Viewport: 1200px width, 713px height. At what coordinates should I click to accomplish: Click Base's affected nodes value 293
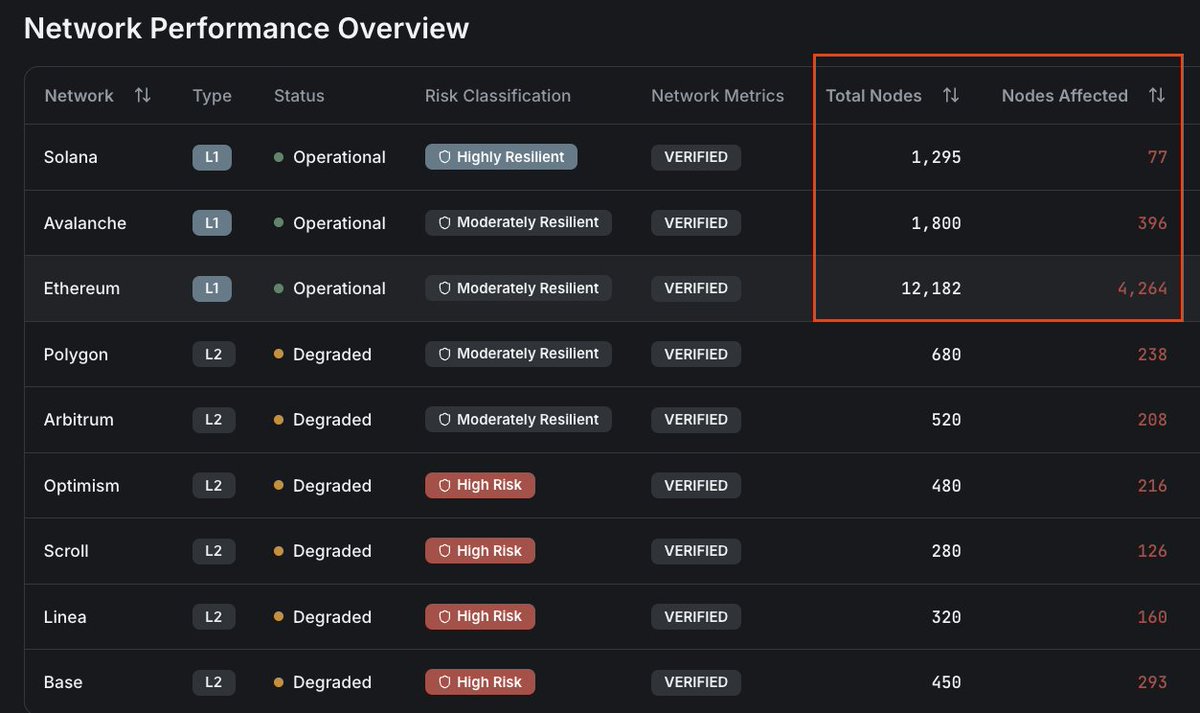click(1152, 682)
